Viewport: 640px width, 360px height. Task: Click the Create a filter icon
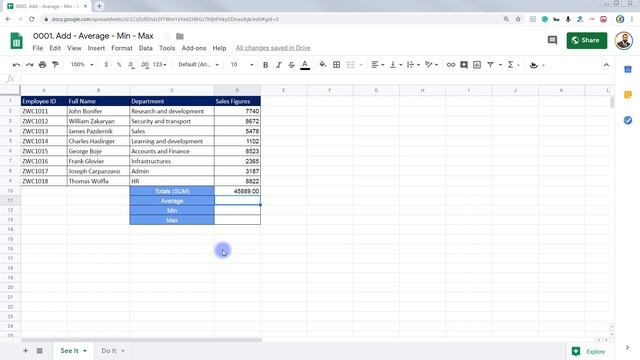tap(490, 64)
